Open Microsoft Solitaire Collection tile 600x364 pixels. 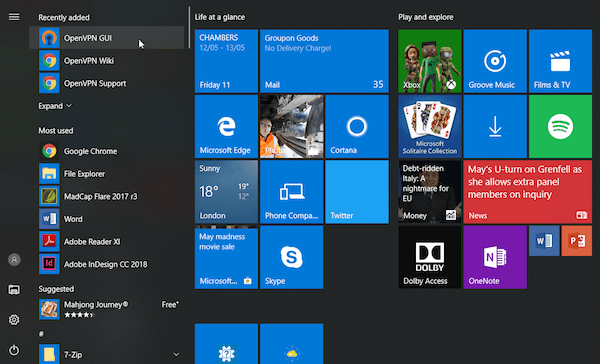click(430, 127)
